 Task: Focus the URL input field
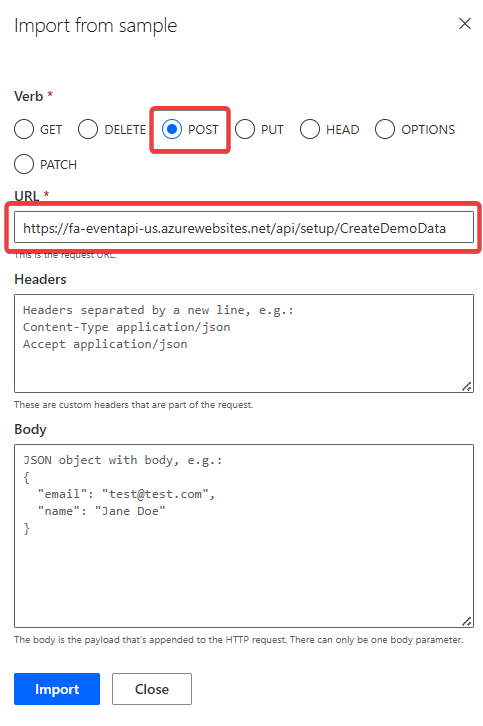coord(244,227)
